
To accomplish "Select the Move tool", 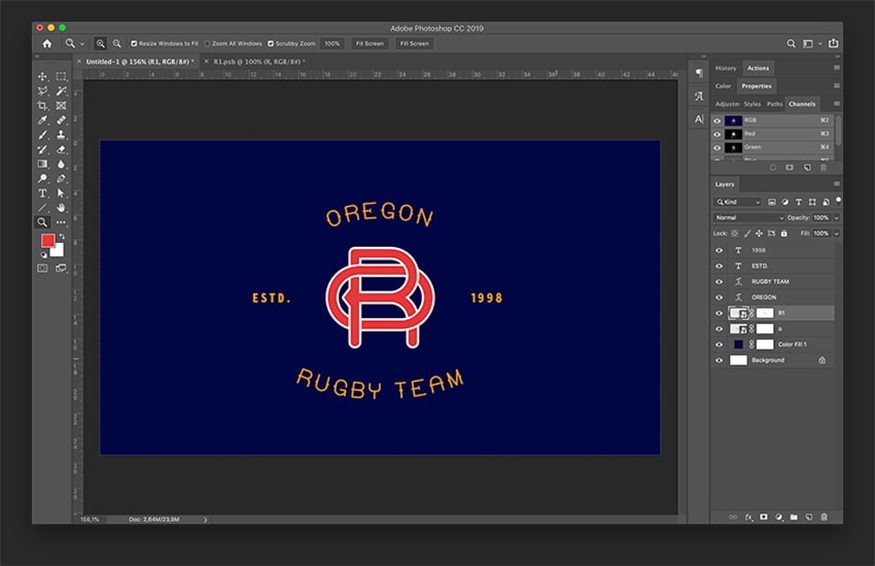I will click(42, 76).
